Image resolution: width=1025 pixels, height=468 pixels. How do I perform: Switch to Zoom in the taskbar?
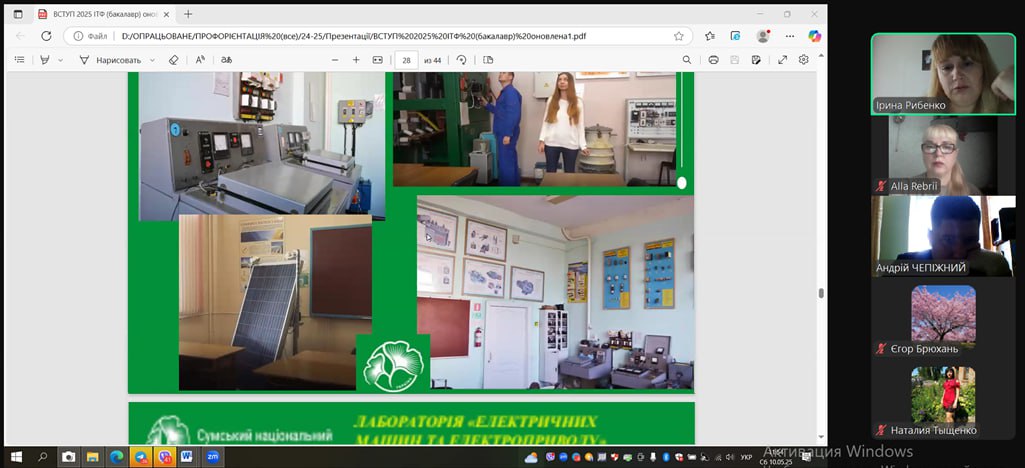pos(212,456)
